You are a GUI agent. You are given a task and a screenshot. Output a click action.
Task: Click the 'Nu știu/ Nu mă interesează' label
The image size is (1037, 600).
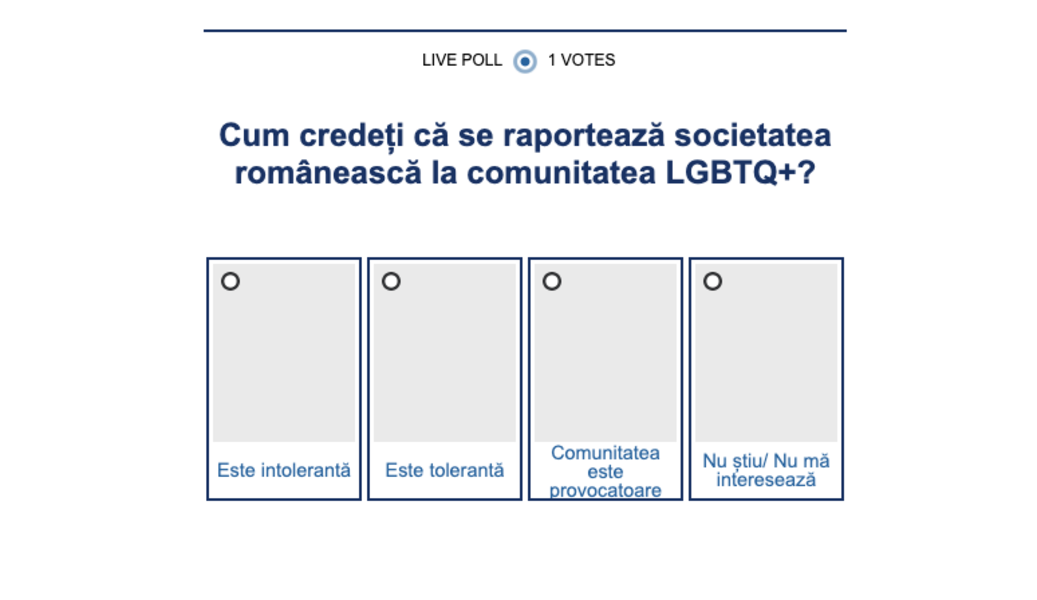tap(766, 470)
